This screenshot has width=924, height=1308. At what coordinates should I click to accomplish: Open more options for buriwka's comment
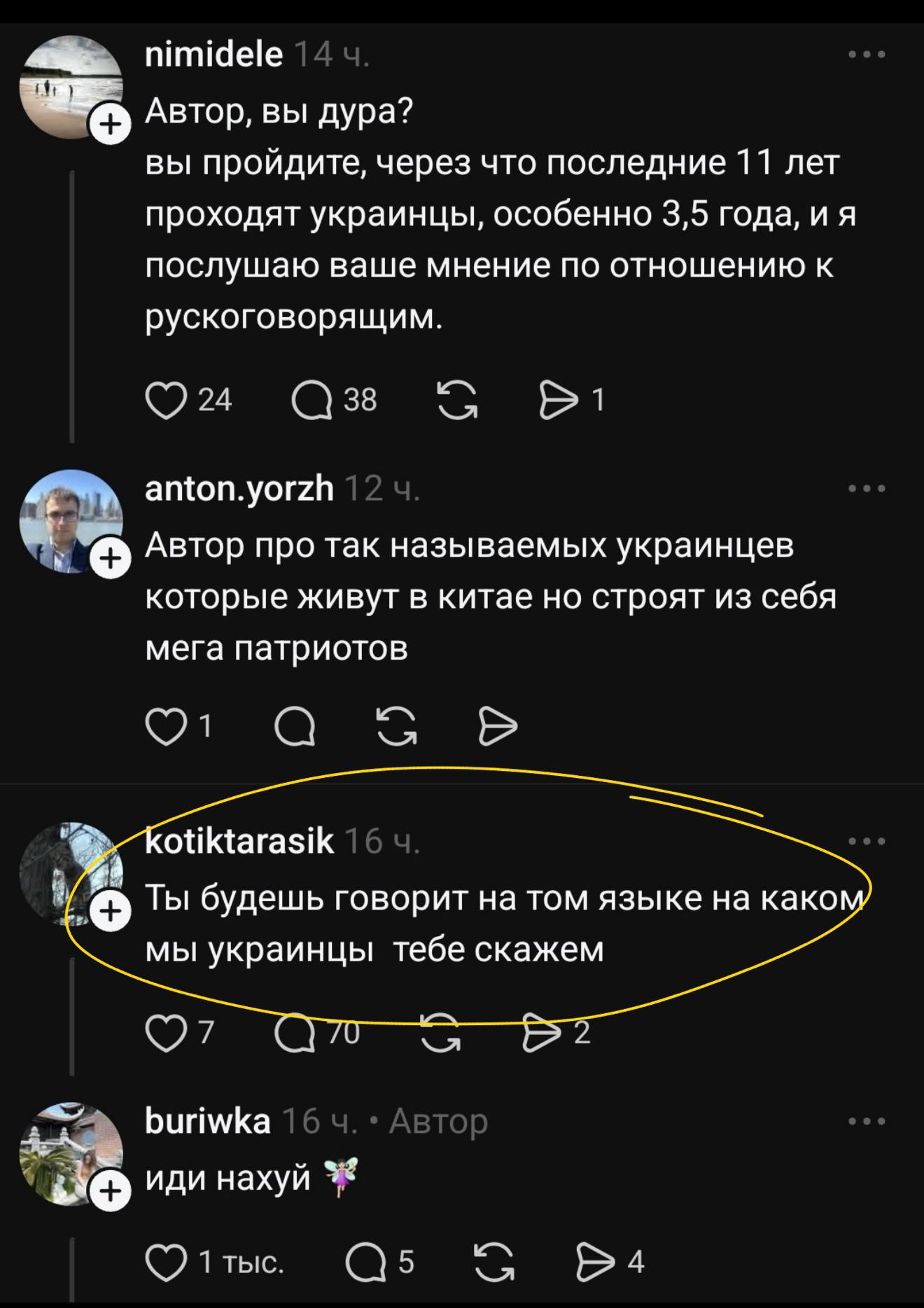pyautogui.click(x=867, y=1122)
